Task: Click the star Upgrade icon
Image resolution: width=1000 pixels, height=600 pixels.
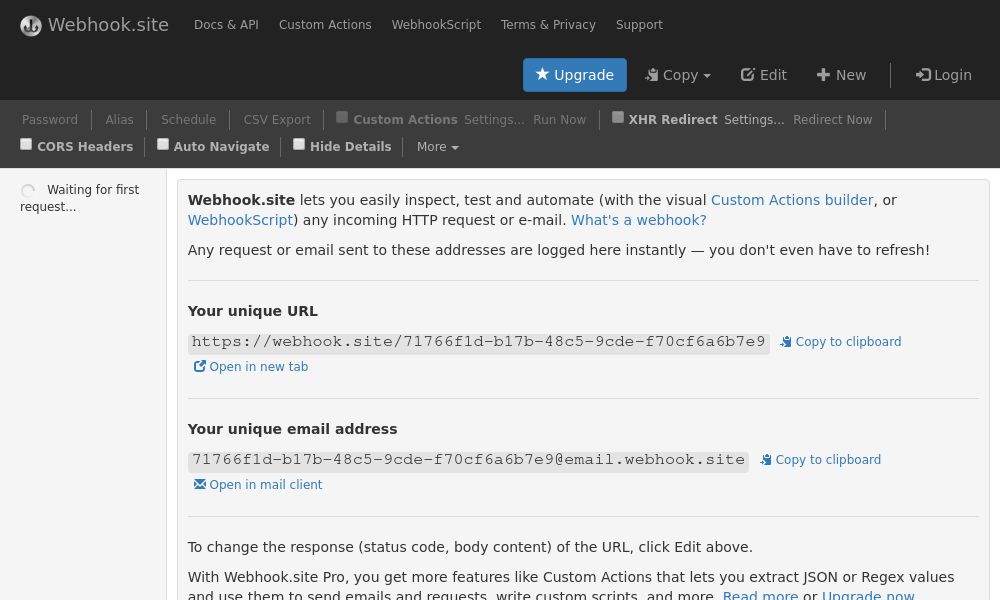Action: coord(543,75)
